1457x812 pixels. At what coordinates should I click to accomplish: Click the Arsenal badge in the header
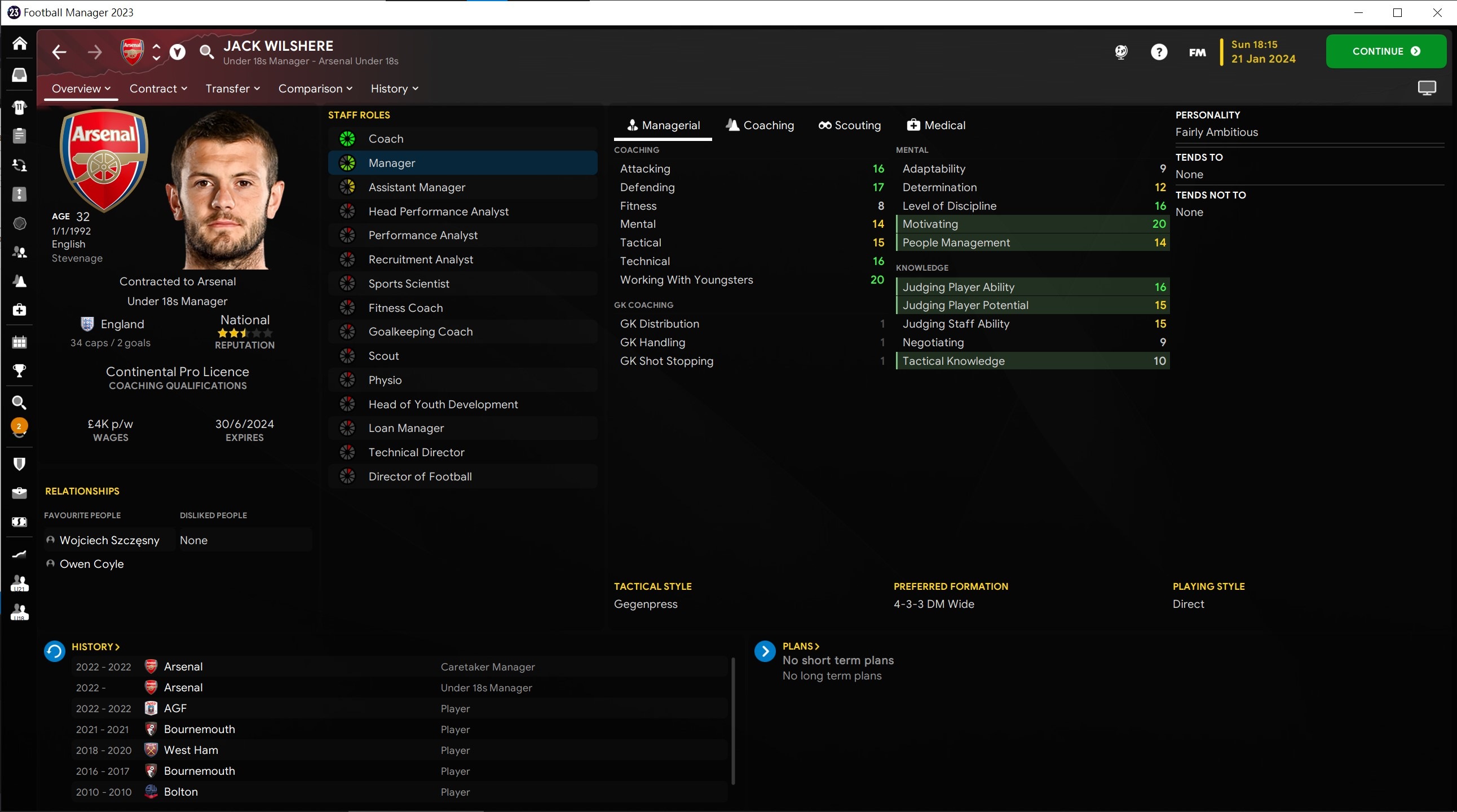click(133, 52)
